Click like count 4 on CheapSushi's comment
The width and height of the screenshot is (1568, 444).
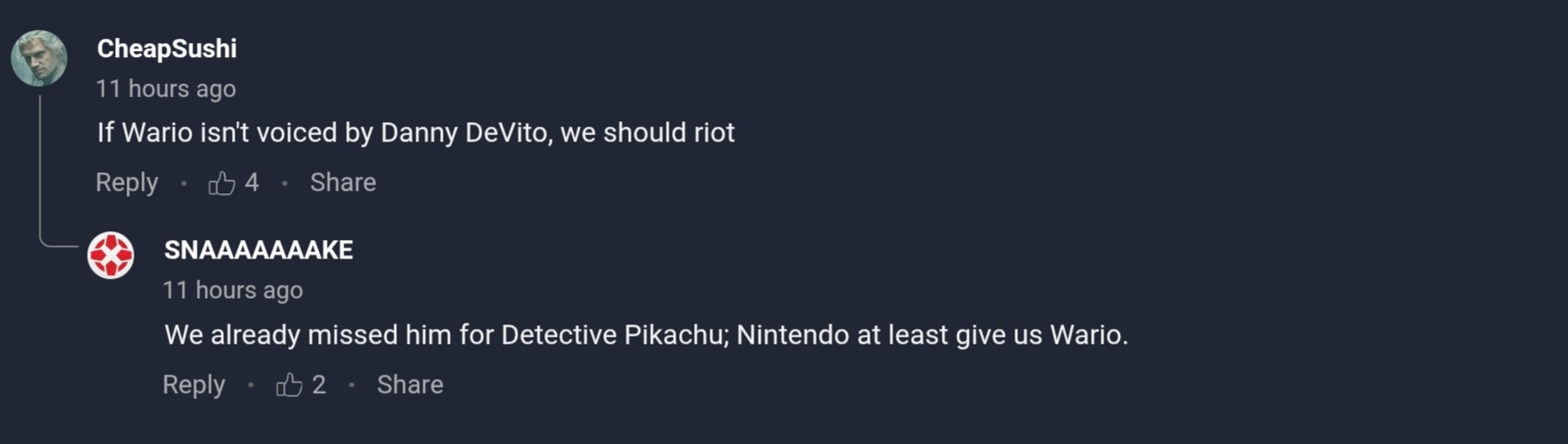click(252, 183)
